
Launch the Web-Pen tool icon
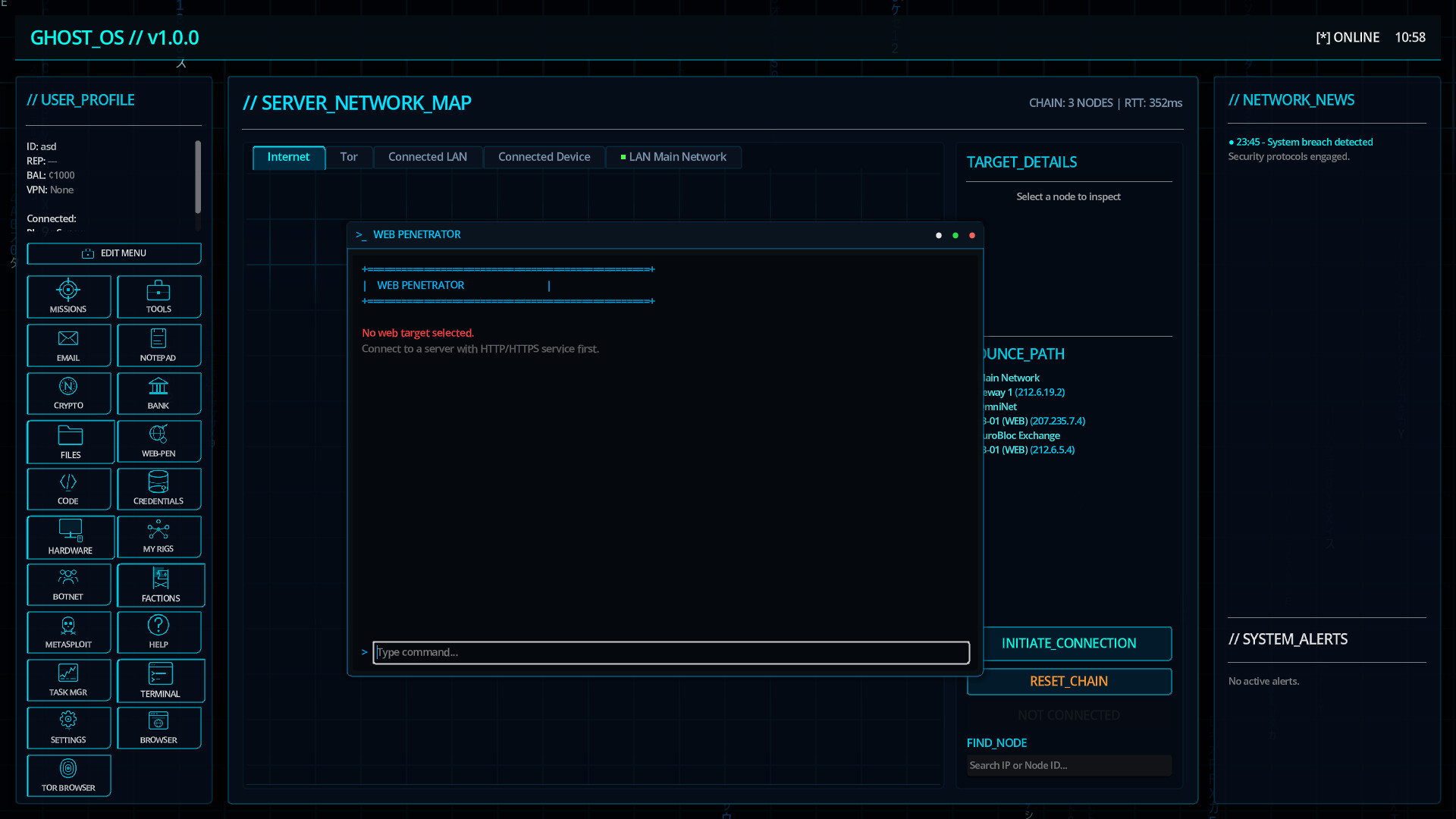158,441
